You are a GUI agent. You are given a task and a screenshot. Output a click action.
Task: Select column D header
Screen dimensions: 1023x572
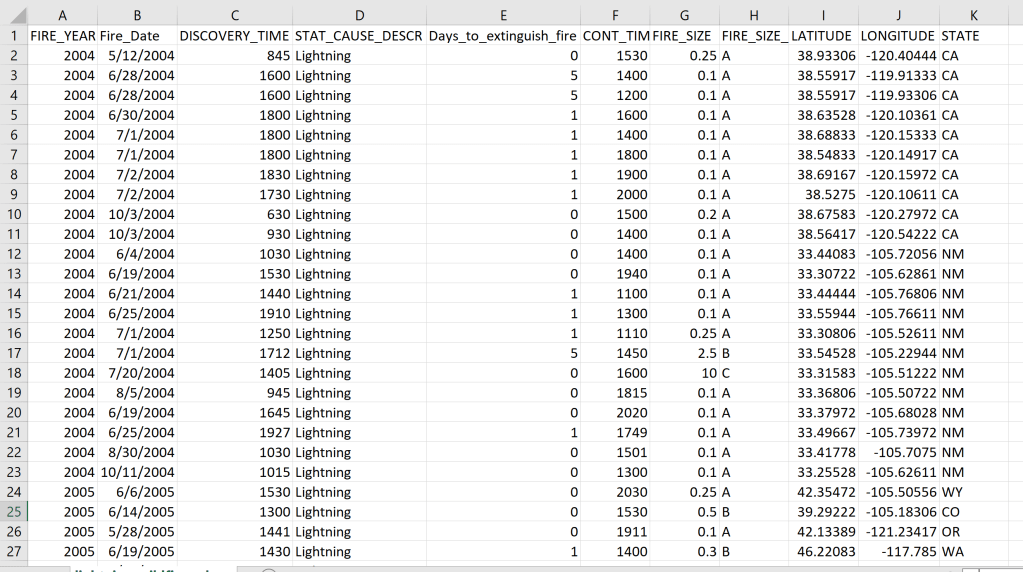359,15
